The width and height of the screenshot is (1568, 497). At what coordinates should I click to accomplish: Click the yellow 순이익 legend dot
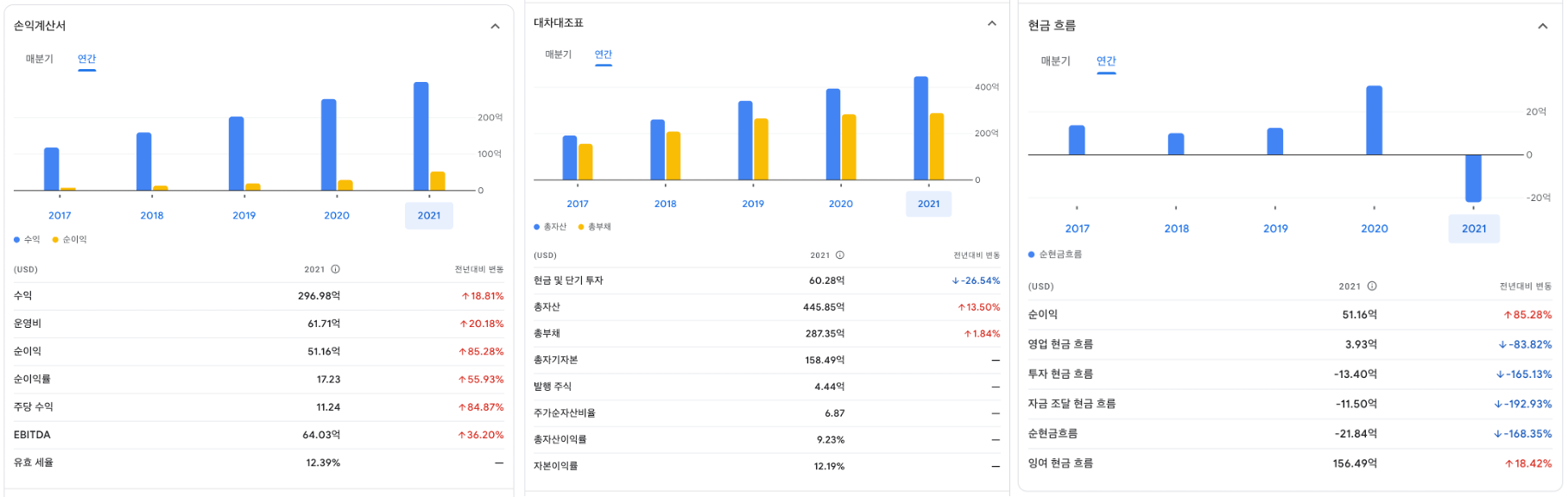[x=55, y=240]
